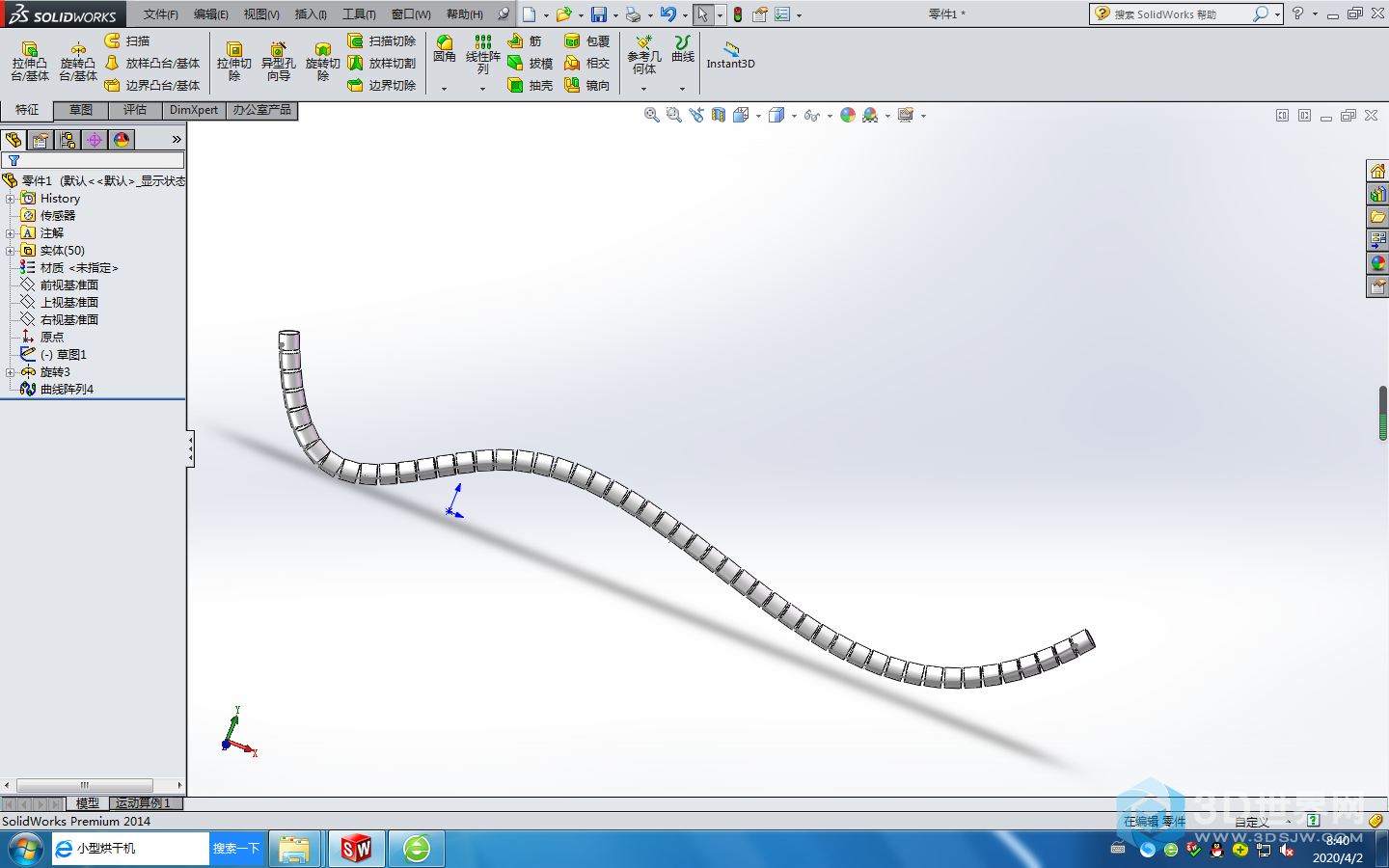Choose the 相交 intersect tool
This screenshot has width=1389, height=868.
click(x=587, y=63)
